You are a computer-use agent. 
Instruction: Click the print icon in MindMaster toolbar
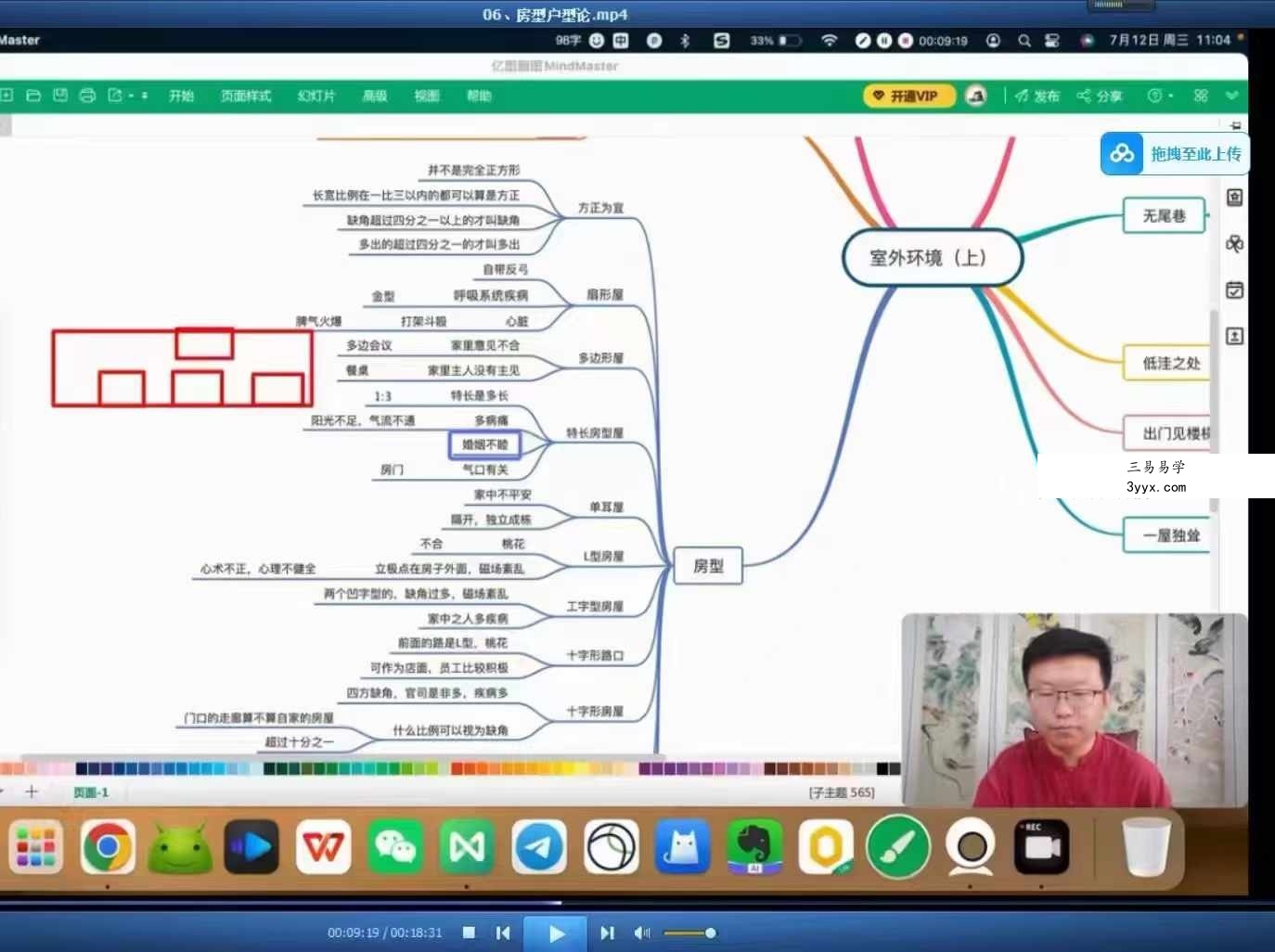tap(87, 96)
